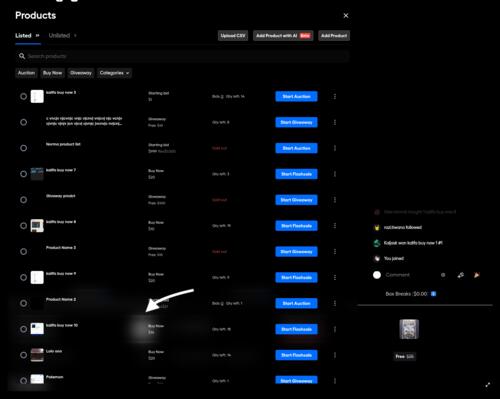
Task: Open three-dot menu for the product above buy now 7
Action: pyautogui.click(x=335, y=148)
